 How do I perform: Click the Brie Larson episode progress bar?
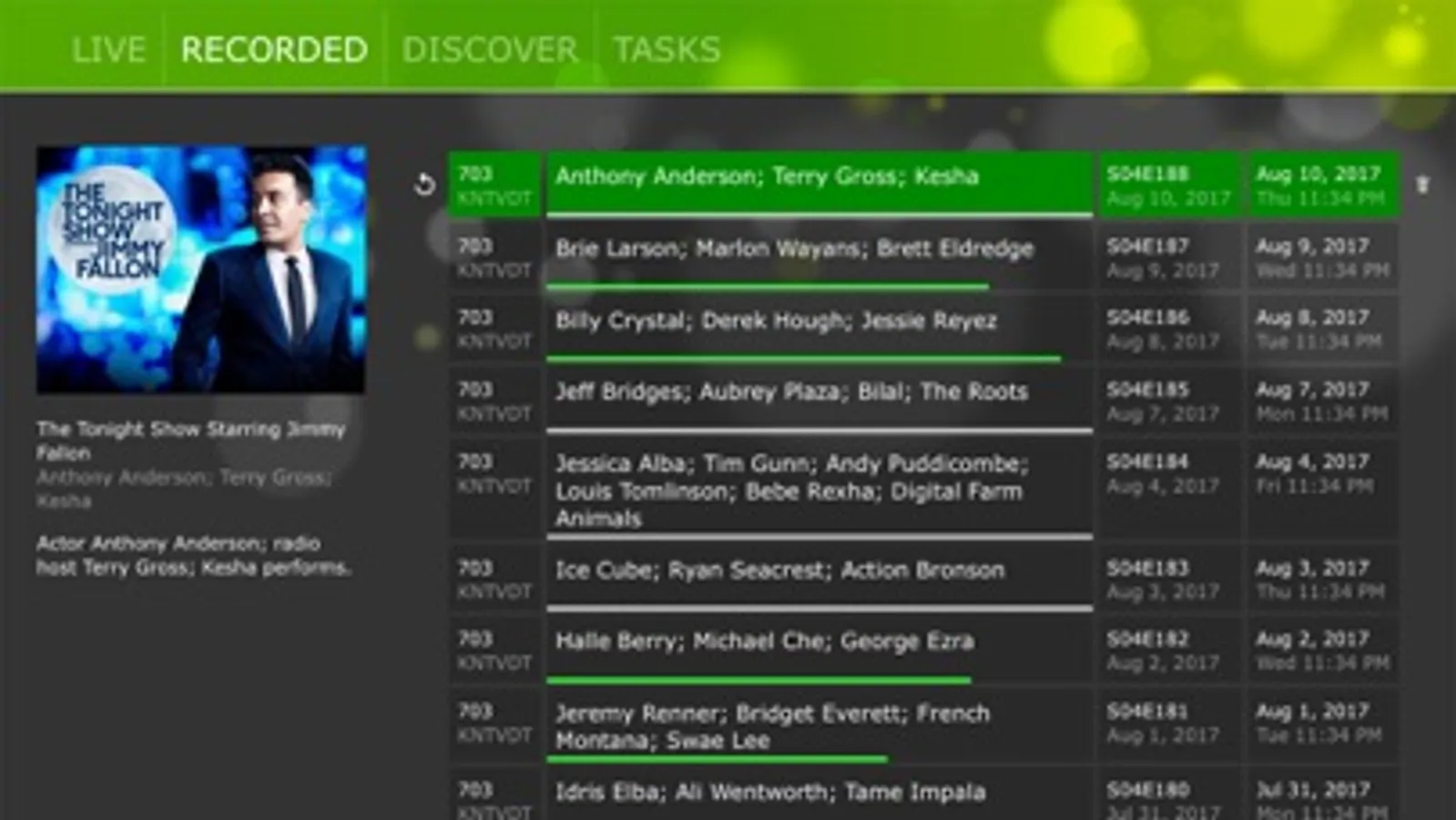(768, 287)
